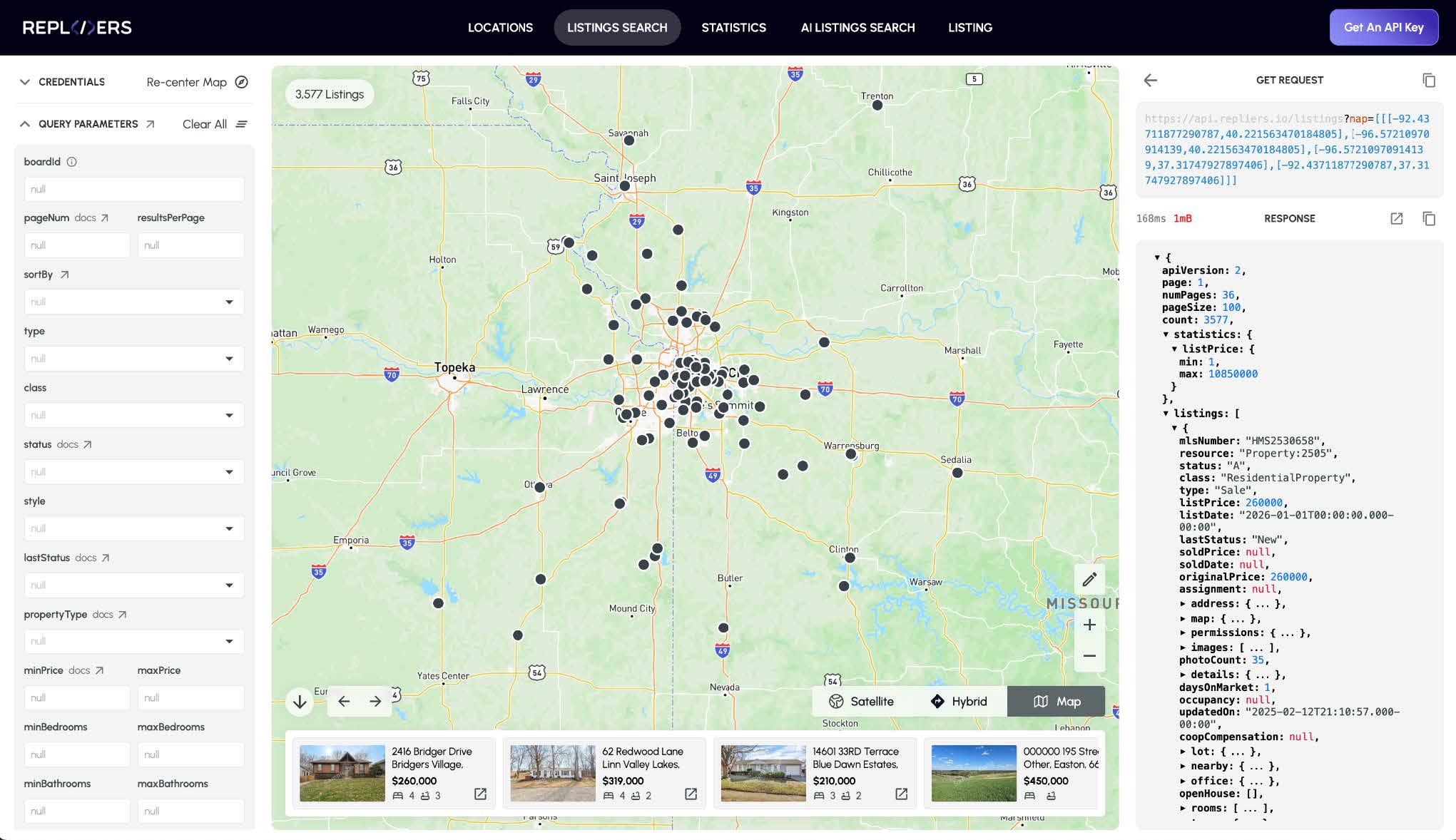Screen dimensions: 1456x840
Task: Click boardId info icon
Action: 71,162
